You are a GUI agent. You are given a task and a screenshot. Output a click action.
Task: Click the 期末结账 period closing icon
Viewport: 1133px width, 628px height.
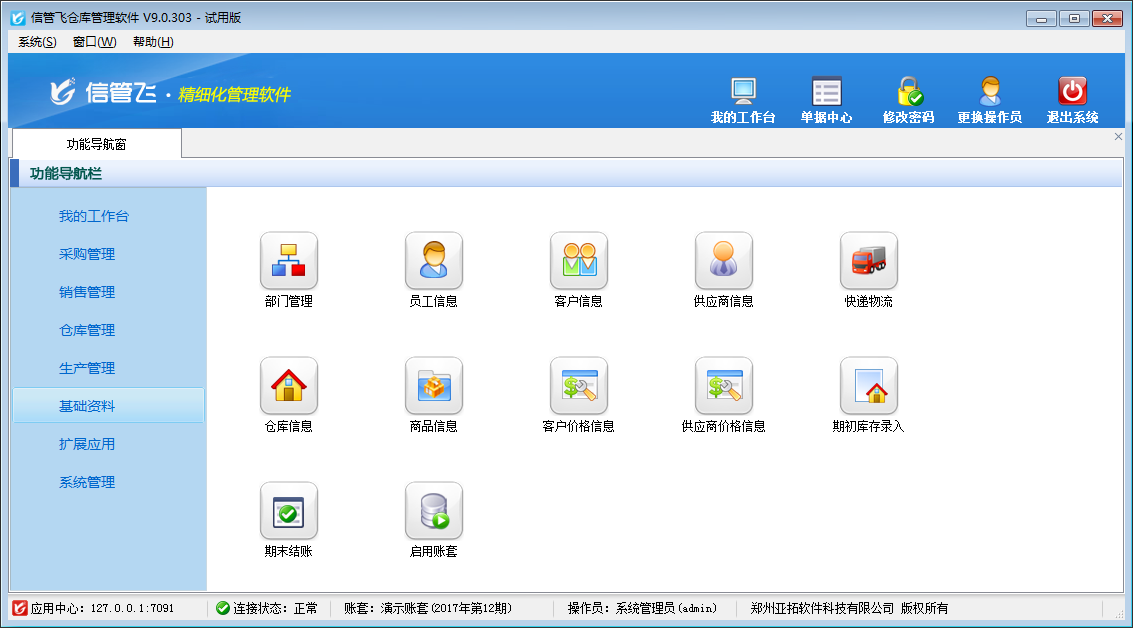(x=288, y=511)
